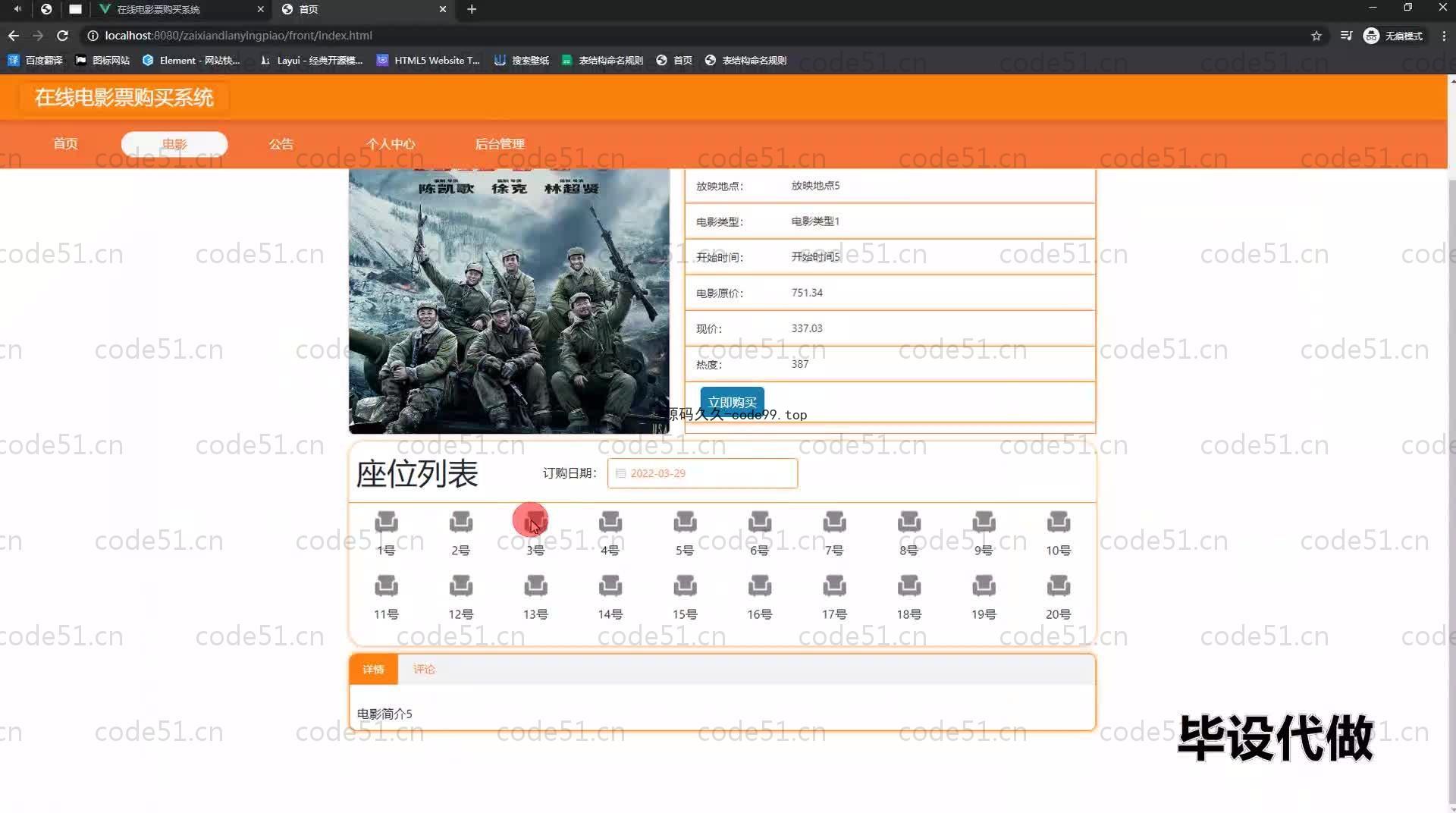The width and height of the screenshot is (1456, 813).
Task: Switch to 详情 tab
Action: (373, 670)
